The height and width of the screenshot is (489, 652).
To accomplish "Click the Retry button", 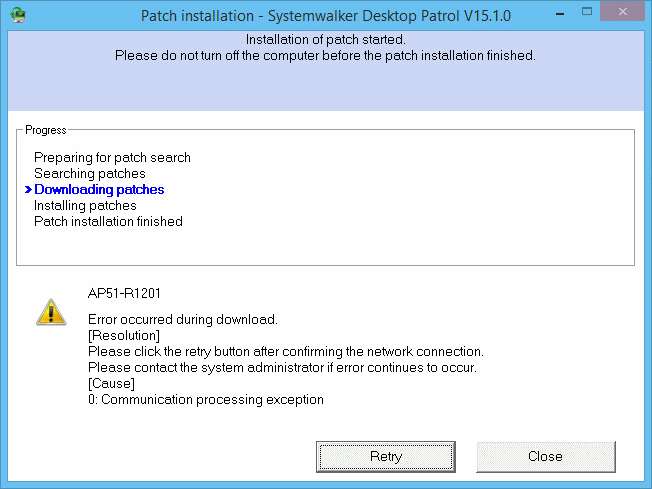I will [x=385, y=457].
